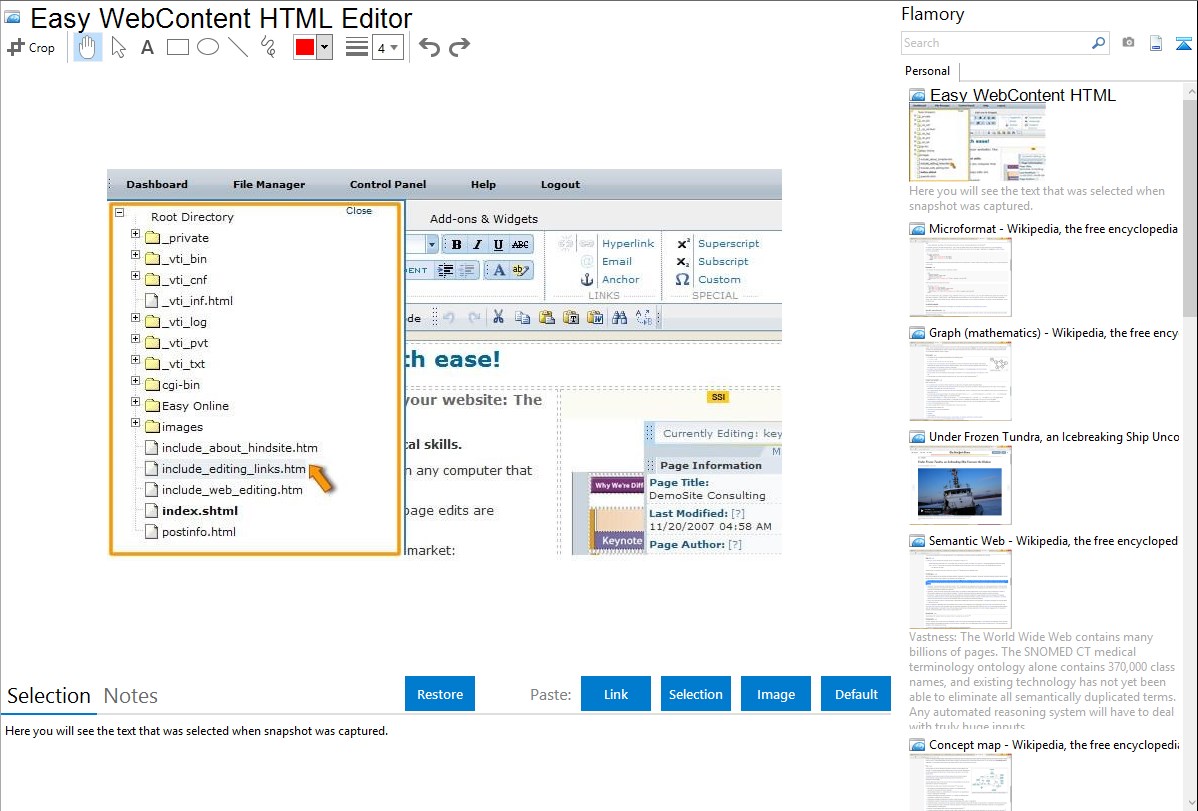Image resolution: width=1198 pixels, height=811 pixels.
Task: Open the Under Frozen Tundra ship thumbnail
Action: coord(960,485)
